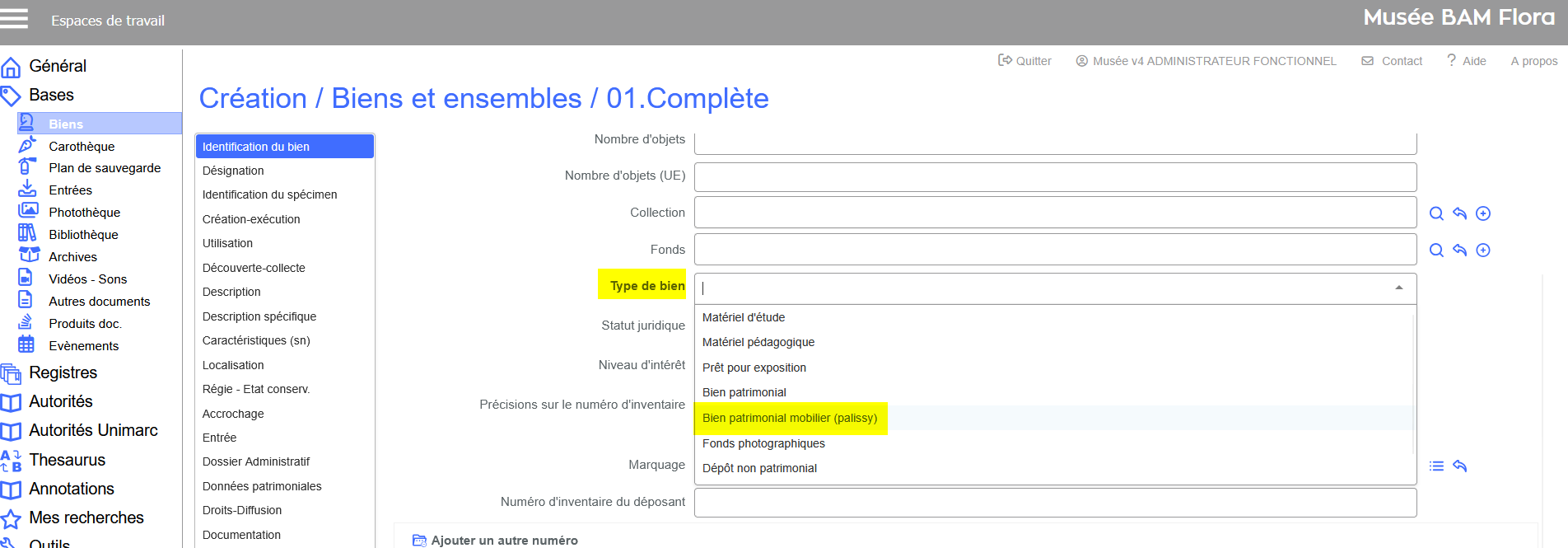Viewport: 1568px width, 548px height.
Task: Open the Photothèque sidebar icon
Action: coord(28,212)
